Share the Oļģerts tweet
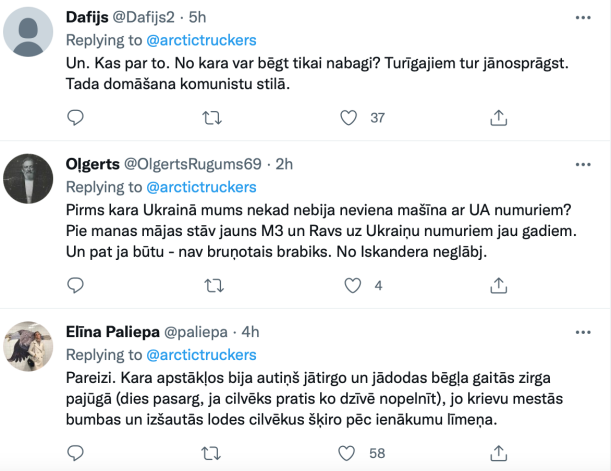This screenshot has width=611, height=471. (484, 285)
